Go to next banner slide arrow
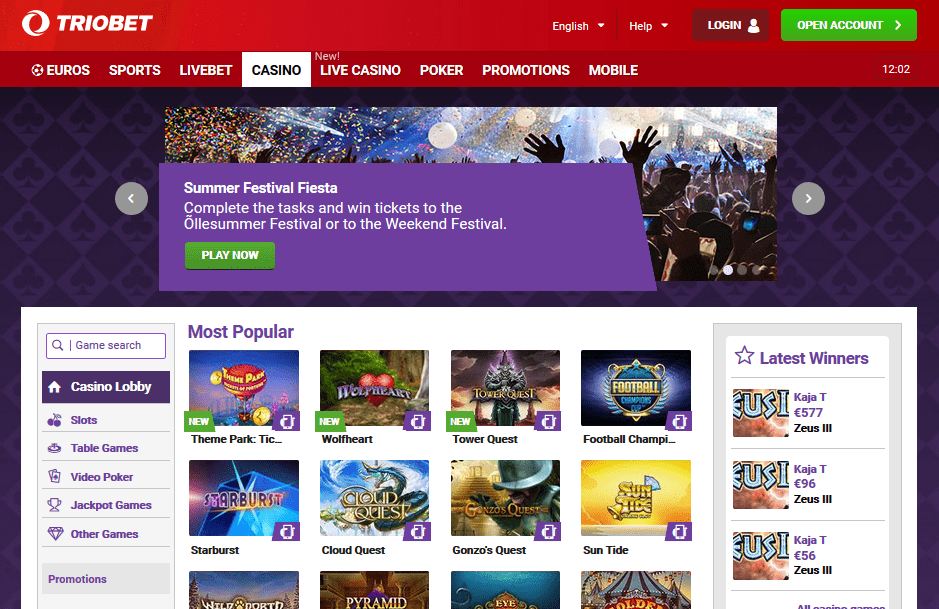The width and height of the screenshot is (939, 609). click(x=808, y=198)
